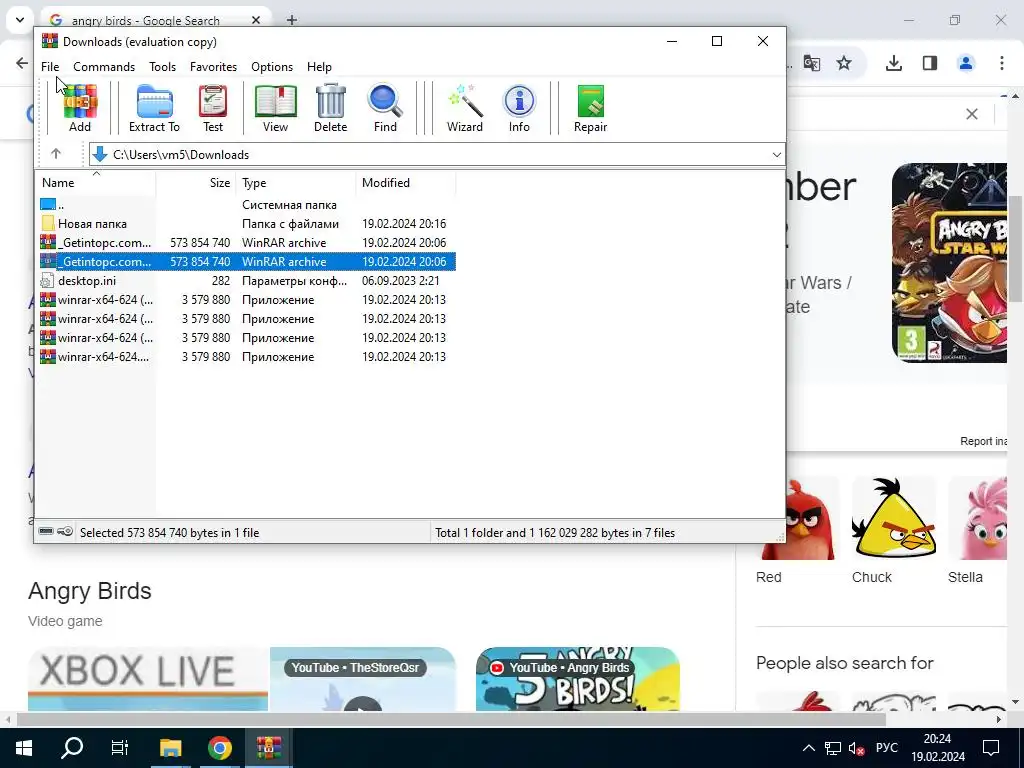Open taskbar search magnifier

pyautogui.click(x=72, y=748)
